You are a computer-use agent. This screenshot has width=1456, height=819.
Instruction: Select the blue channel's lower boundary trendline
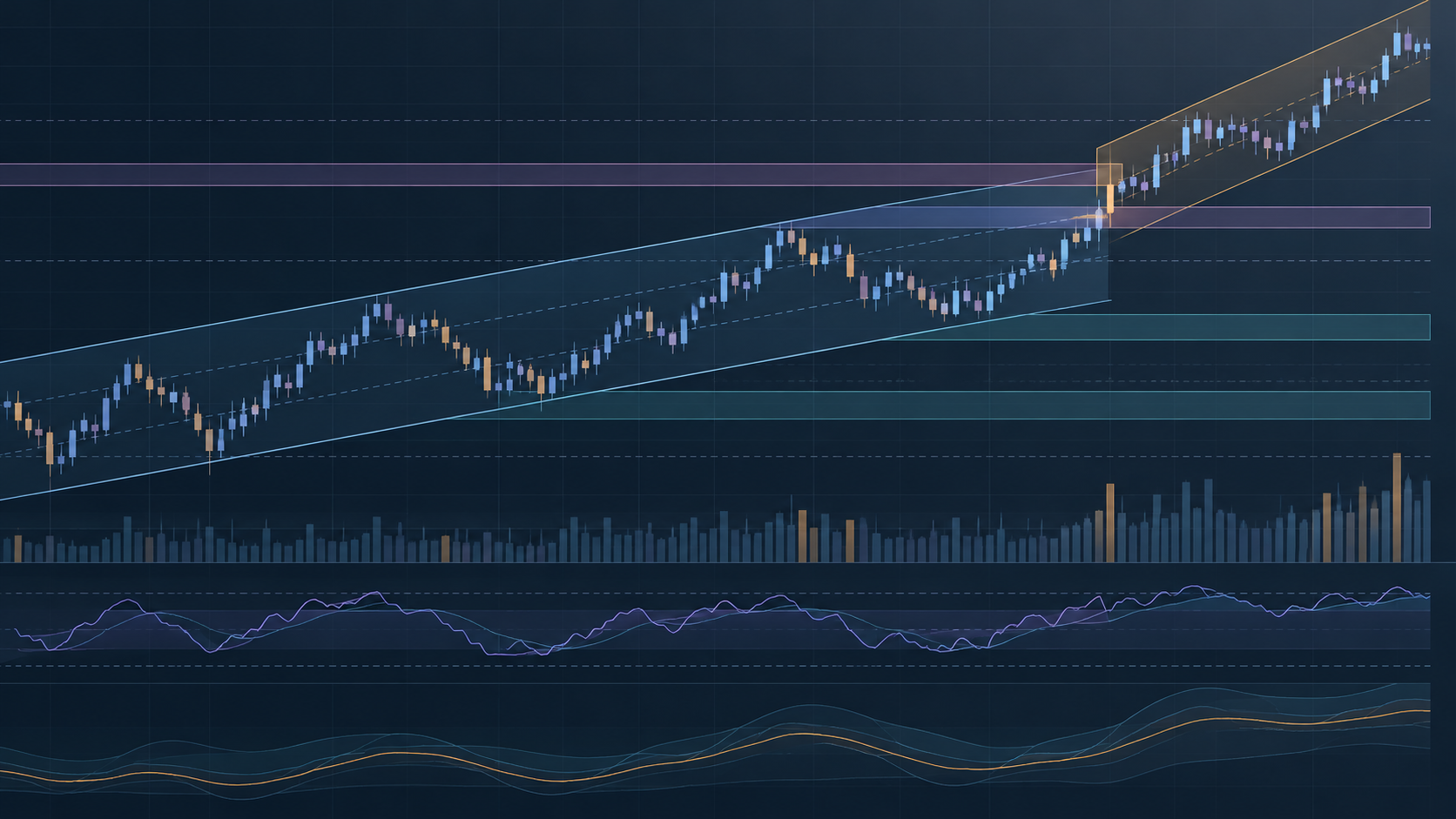pyautogui.click(x=556, y=400)
